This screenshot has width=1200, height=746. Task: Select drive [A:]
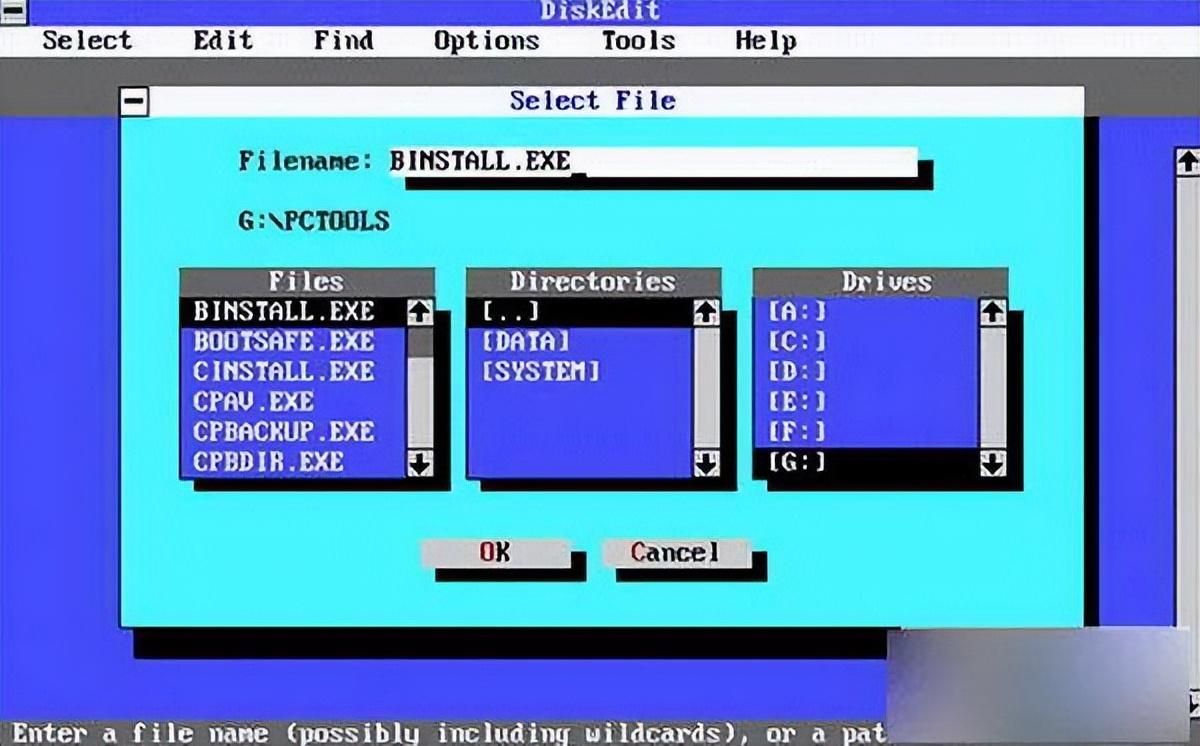pyautogui.click(x=866, y=311)
